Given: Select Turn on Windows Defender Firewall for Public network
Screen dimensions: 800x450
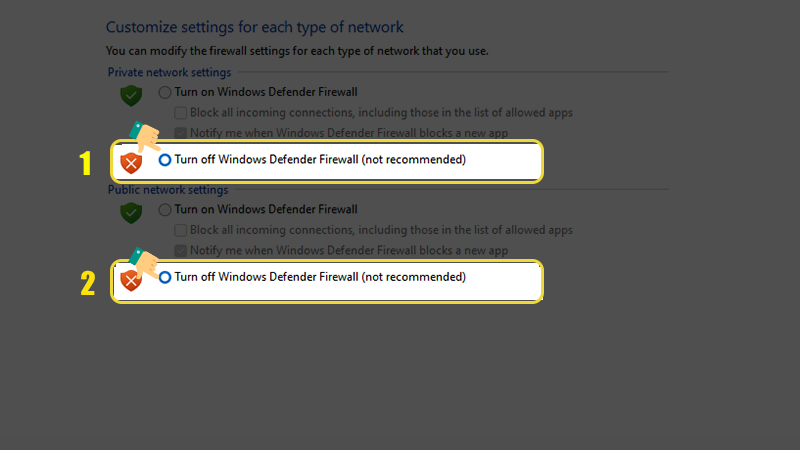Looking at the screenshot, I should [x=165, y=210].
